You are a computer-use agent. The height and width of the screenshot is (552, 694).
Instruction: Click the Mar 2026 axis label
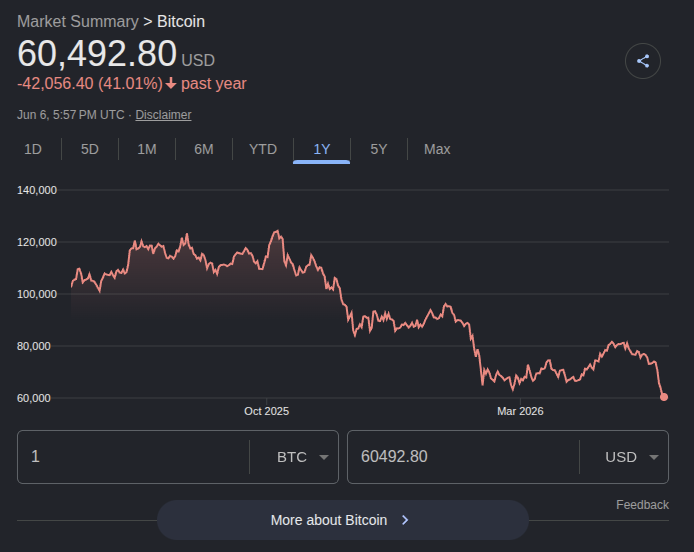coord(520,411)
